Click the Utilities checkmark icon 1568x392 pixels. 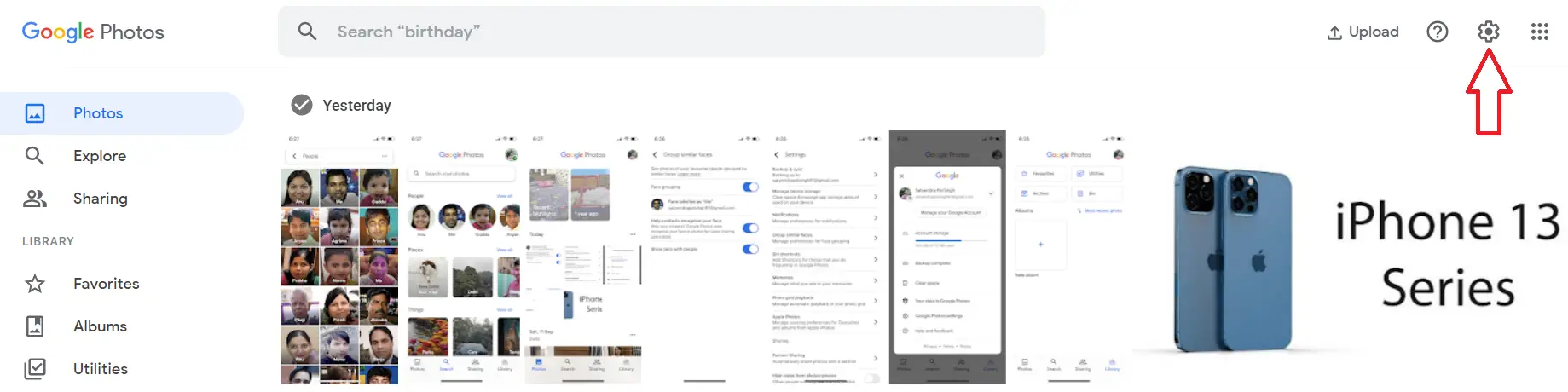pos(35,369)
